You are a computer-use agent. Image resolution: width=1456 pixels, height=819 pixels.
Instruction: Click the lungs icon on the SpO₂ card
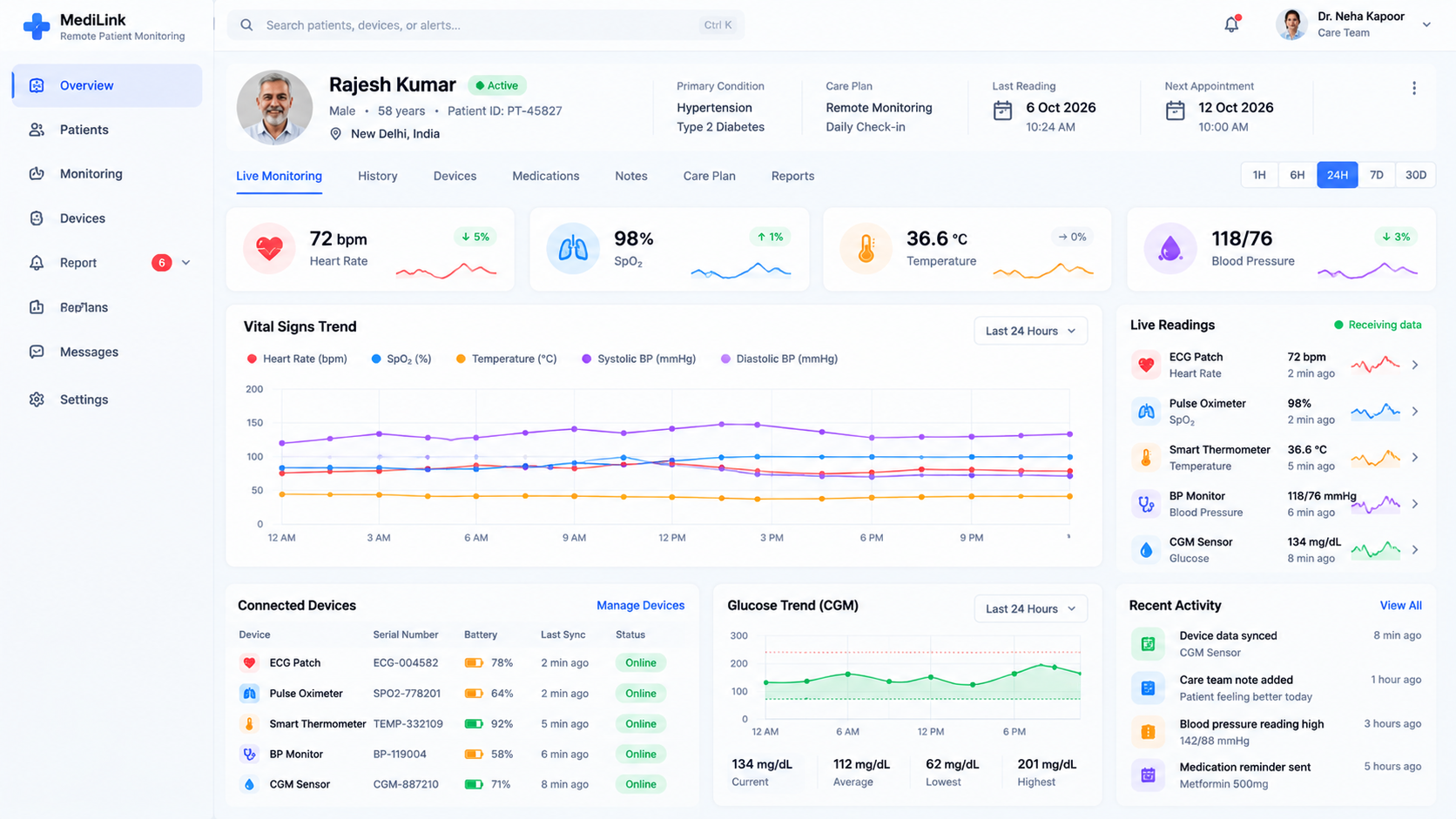tap(573, 249)
